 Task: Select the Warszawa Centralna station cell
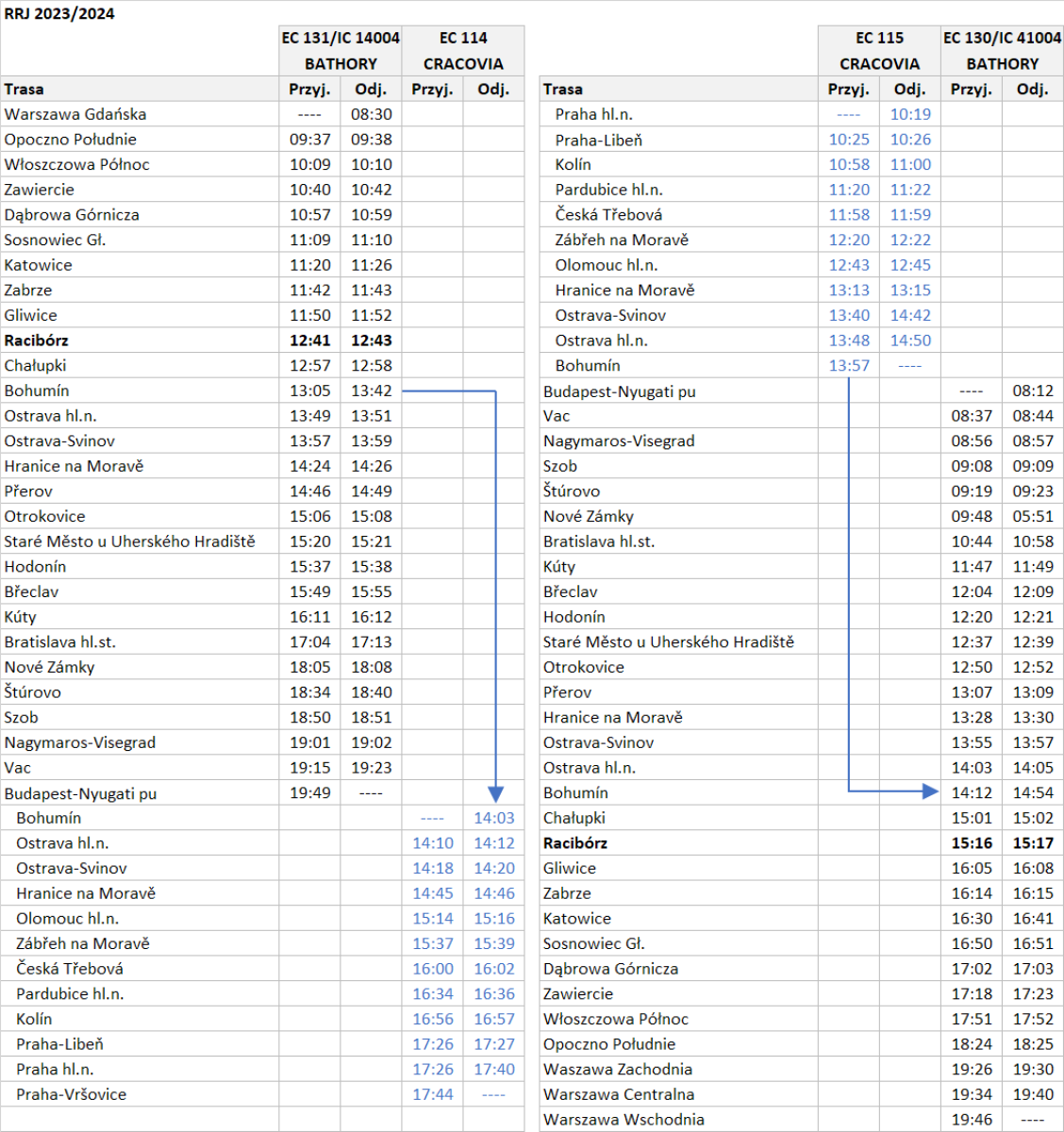click(x=619, y=1094)
